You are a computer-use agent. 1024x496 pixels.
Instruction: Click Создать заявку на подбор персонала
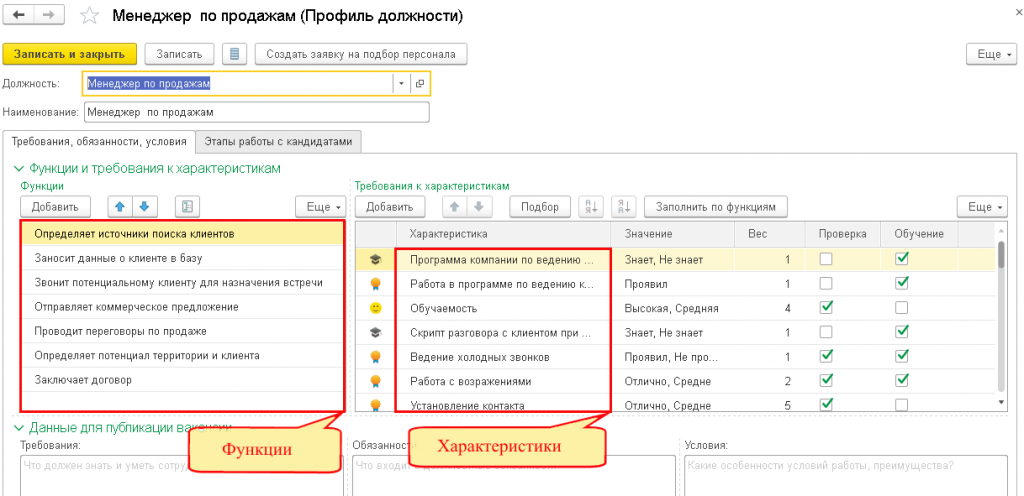click(361, 54)
